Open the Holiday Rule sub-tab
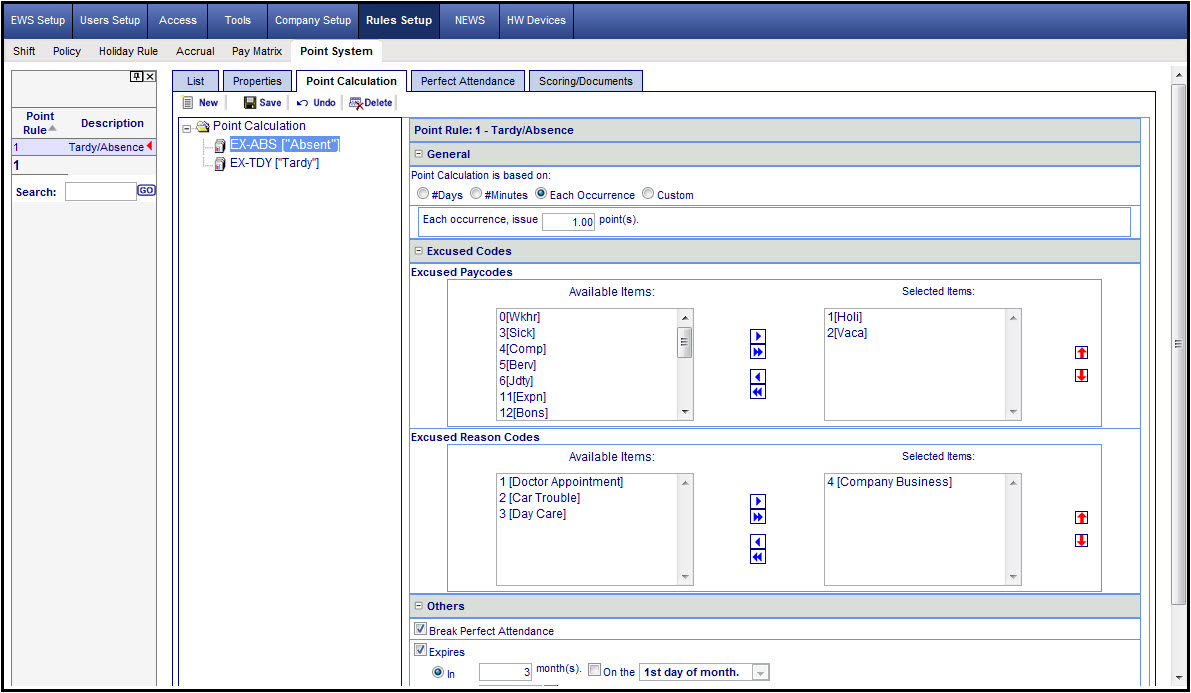Screen dimensions: 1191x693 coord(128,51)
